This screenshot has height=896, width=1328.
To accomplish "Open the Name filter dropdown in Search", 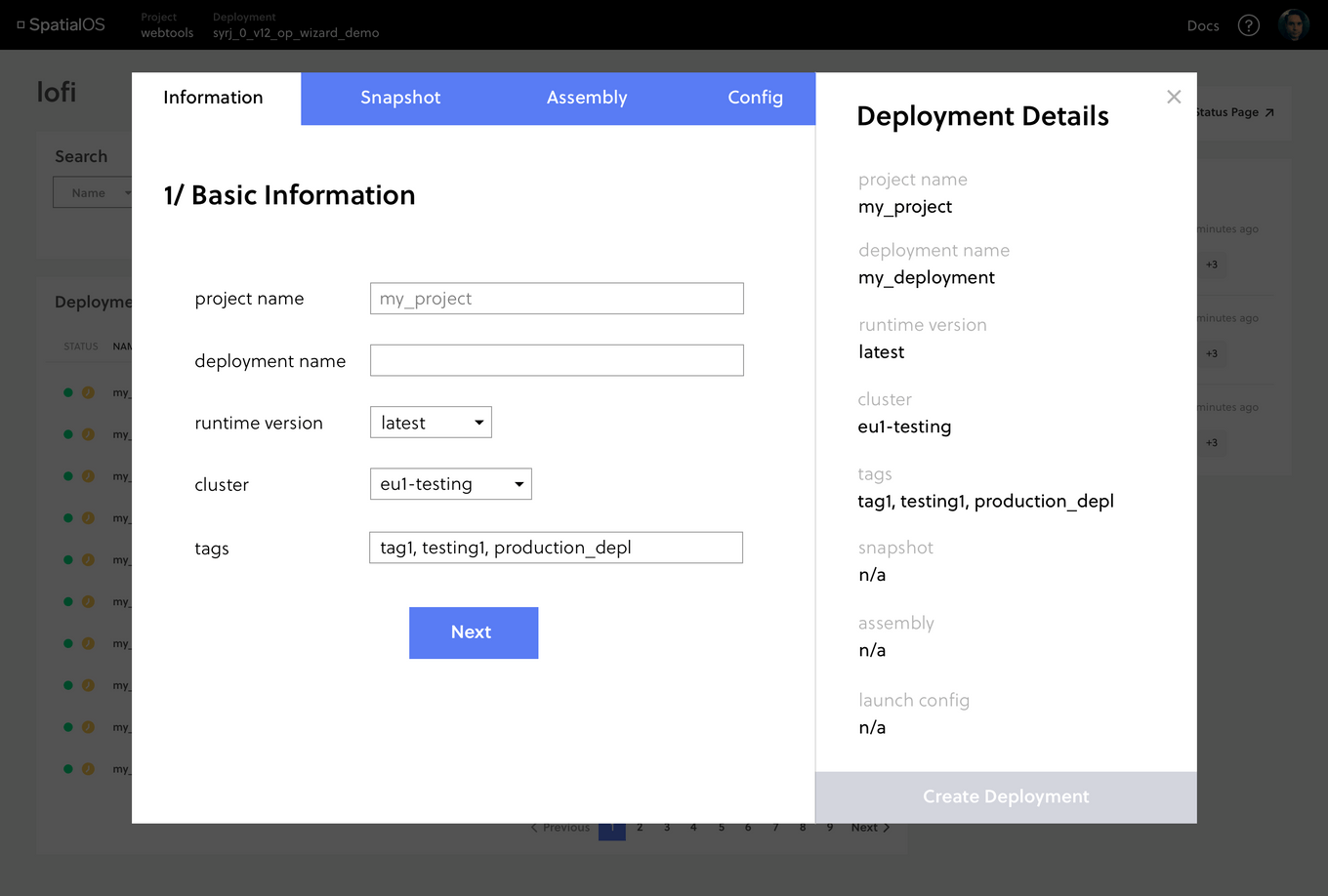I will coord(95,191).
